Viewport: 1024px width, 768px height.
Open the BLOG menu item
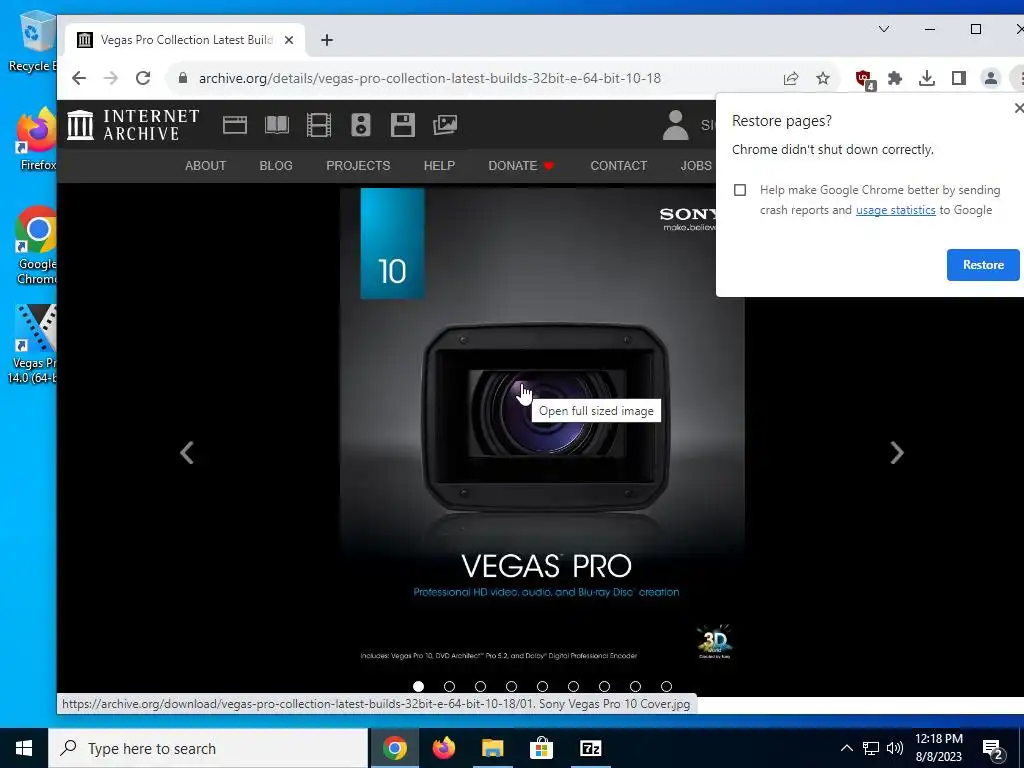pyautogui.click(x=276, y=166)
